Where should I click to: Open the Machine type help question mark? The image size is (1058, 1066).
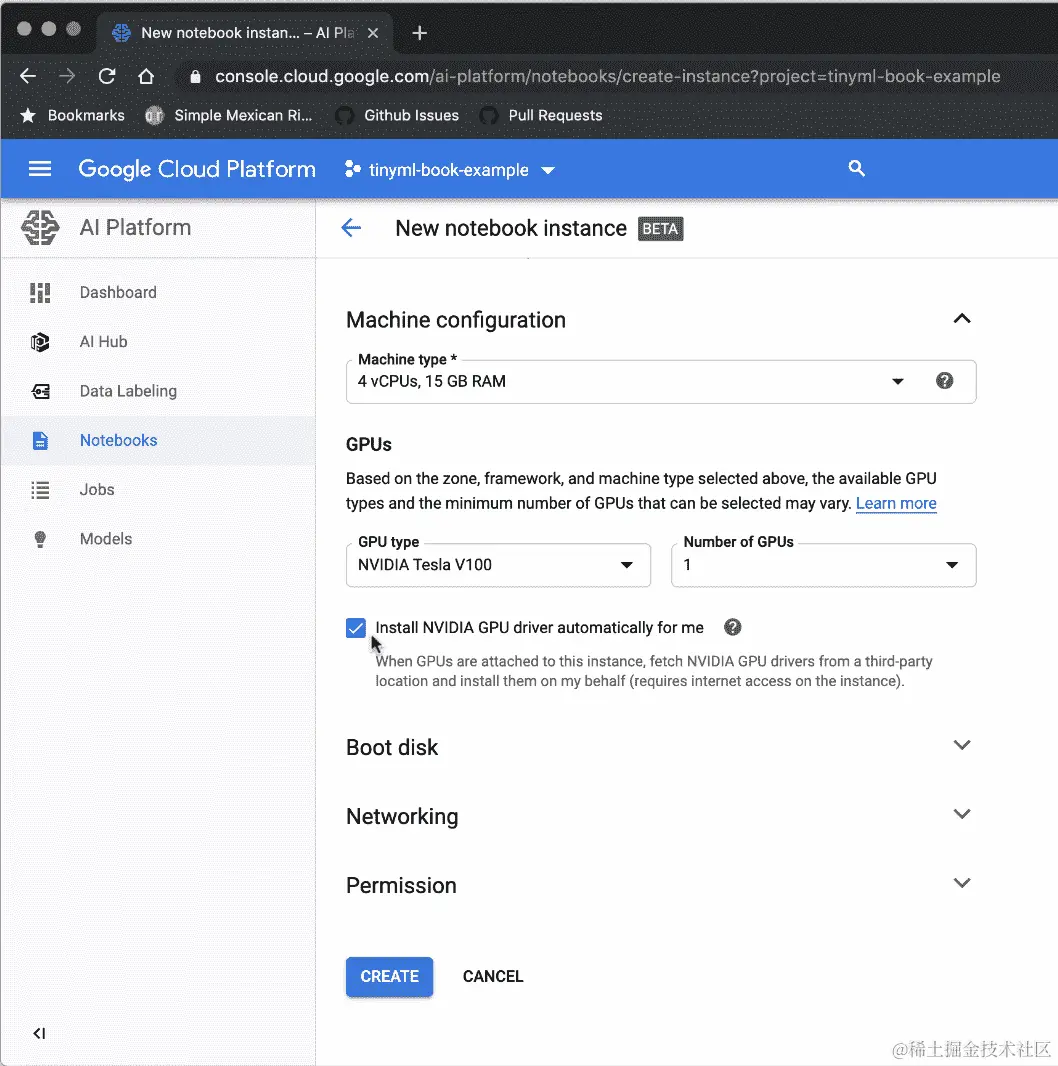click(944, 381)
